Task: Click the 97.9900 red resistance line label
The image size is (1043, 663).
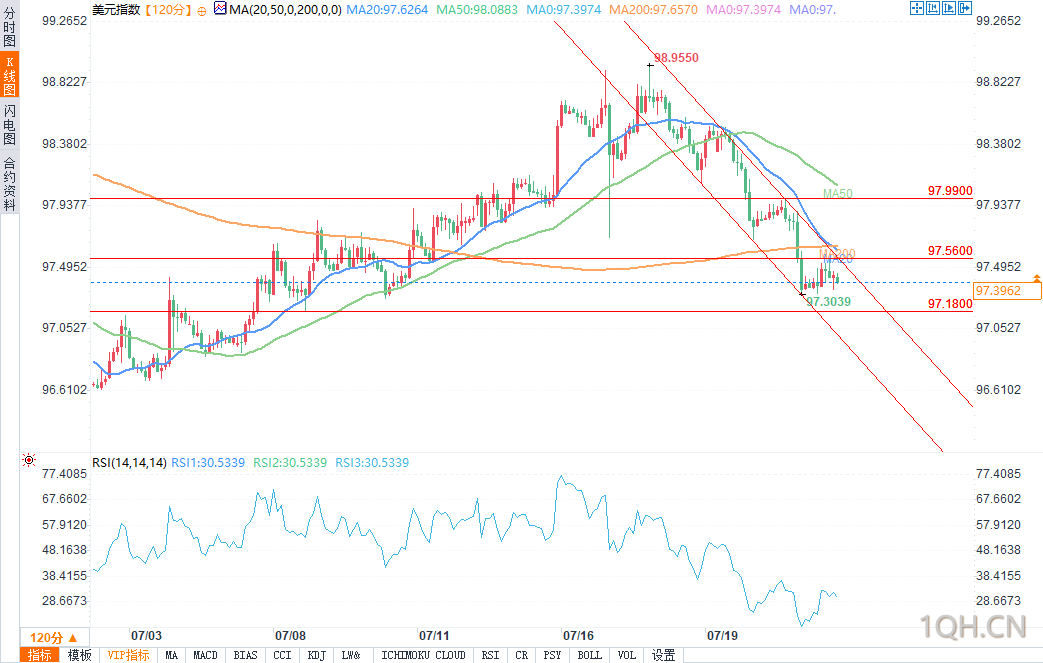Action: tap(949, 190)
